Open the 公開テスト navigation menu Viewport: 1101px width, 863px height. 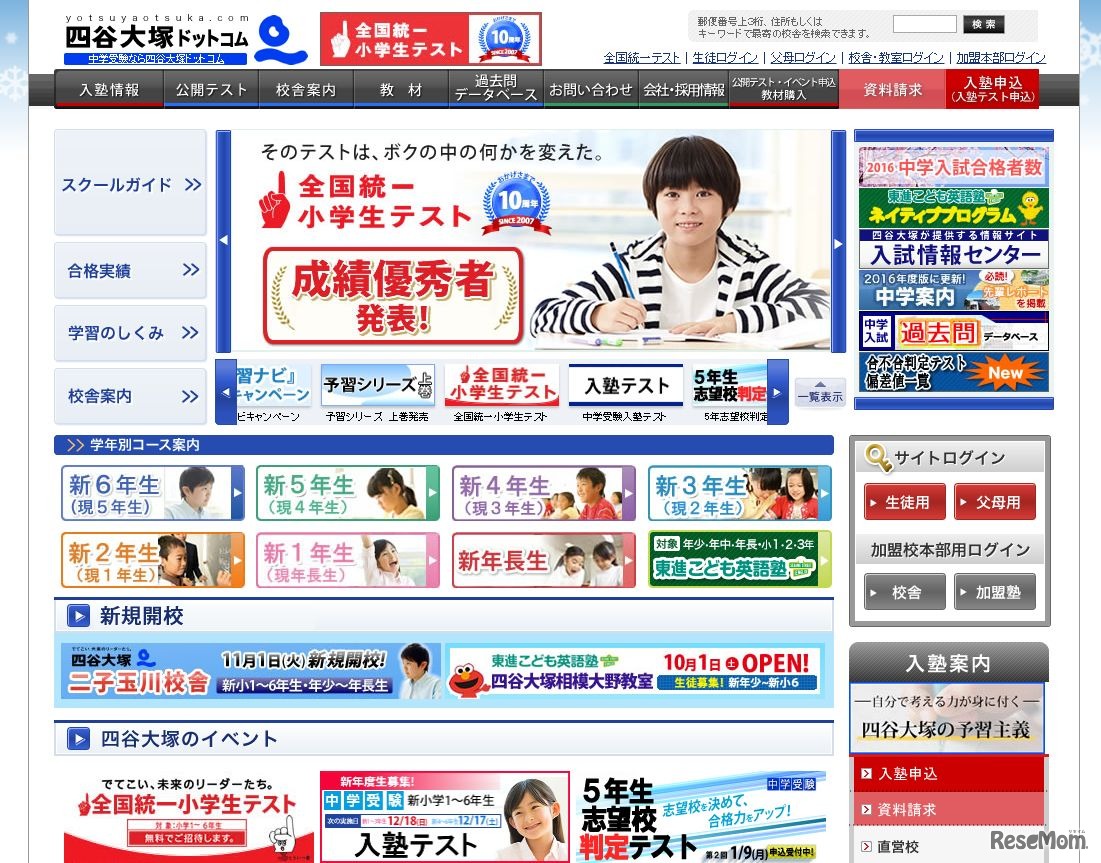211,90
